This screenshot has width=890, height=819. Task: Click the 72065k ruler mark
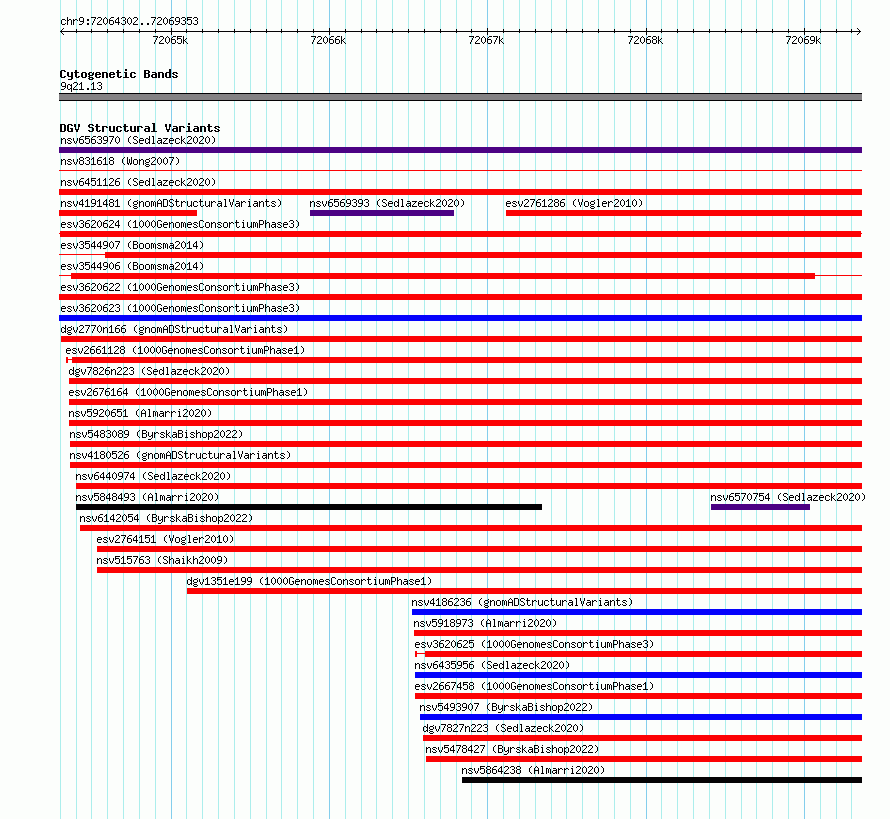click(x=170, y=40)
